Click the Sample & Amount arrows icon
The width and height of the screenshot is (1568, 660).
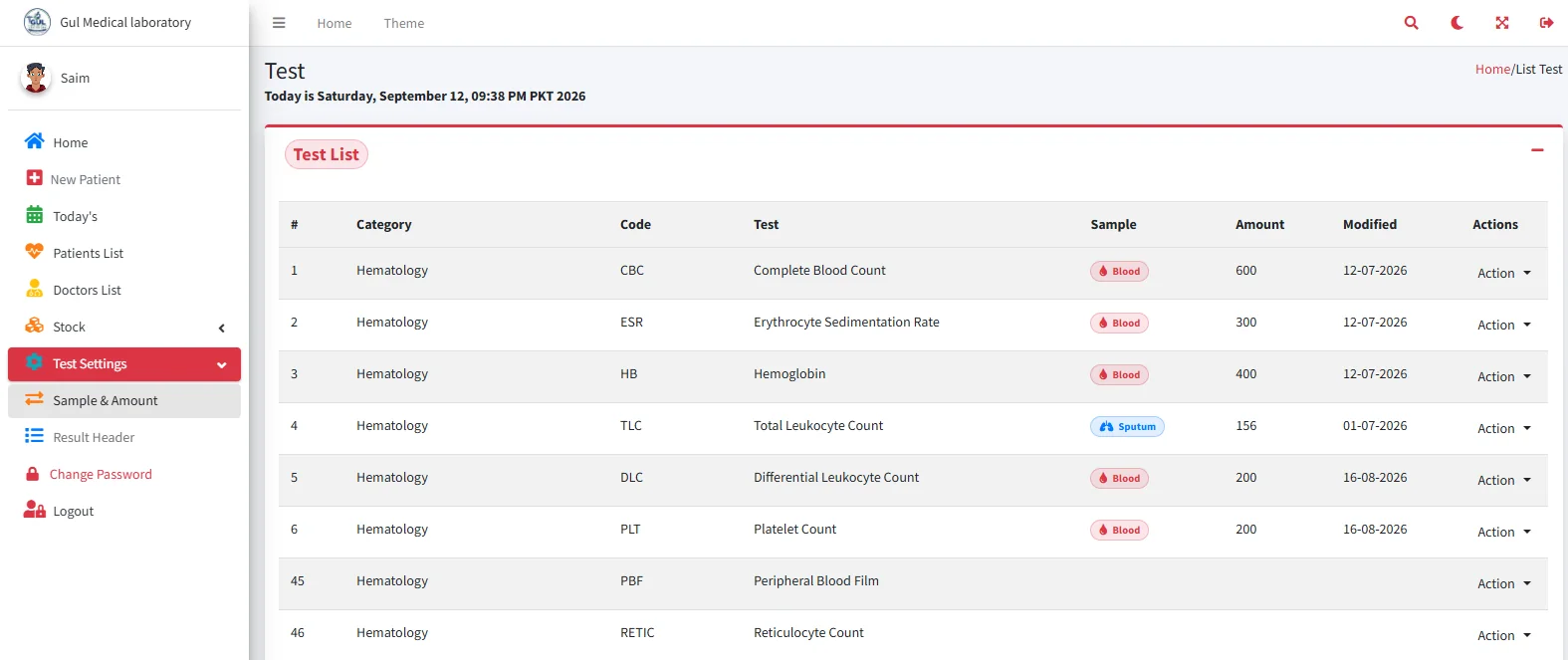[35, 399]
